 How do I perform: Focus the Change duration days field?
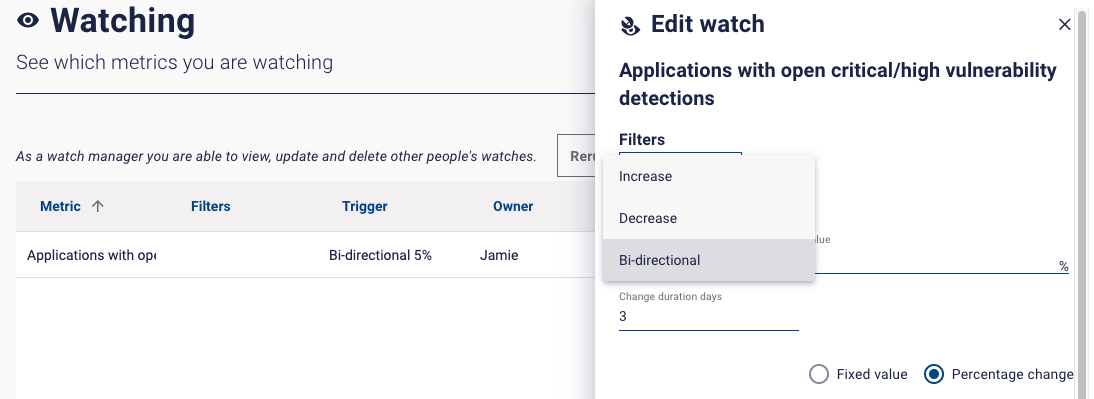pyautogui.click(x=709, y=317)
